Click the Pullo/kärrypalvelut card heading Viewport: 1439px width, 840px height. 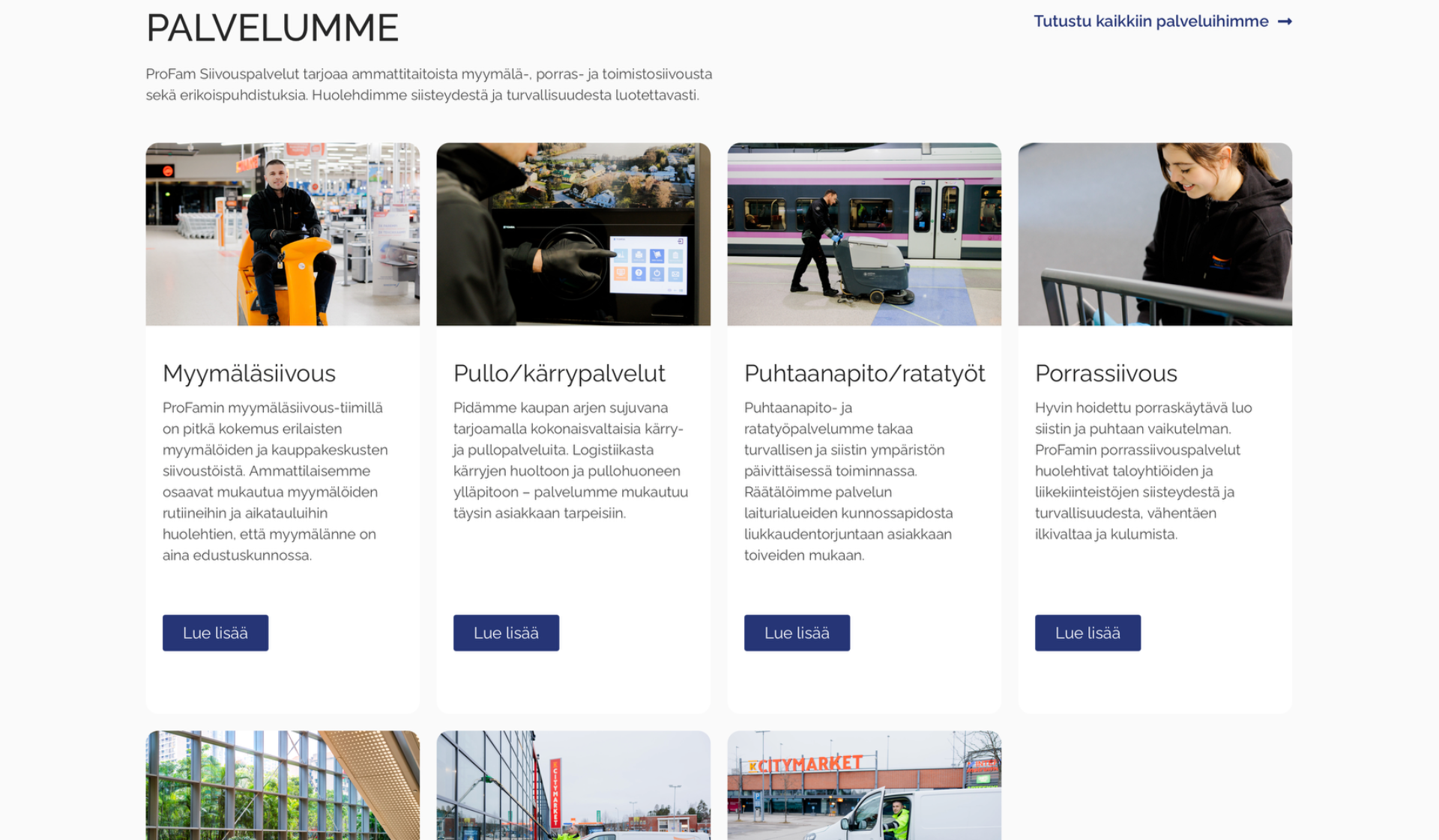(559, 373)
